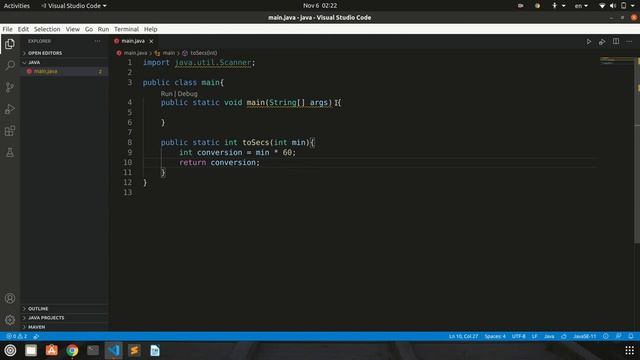The image size is (640, 360).
Task: Open the Search view in activity bar
Action: pos(10,65)
